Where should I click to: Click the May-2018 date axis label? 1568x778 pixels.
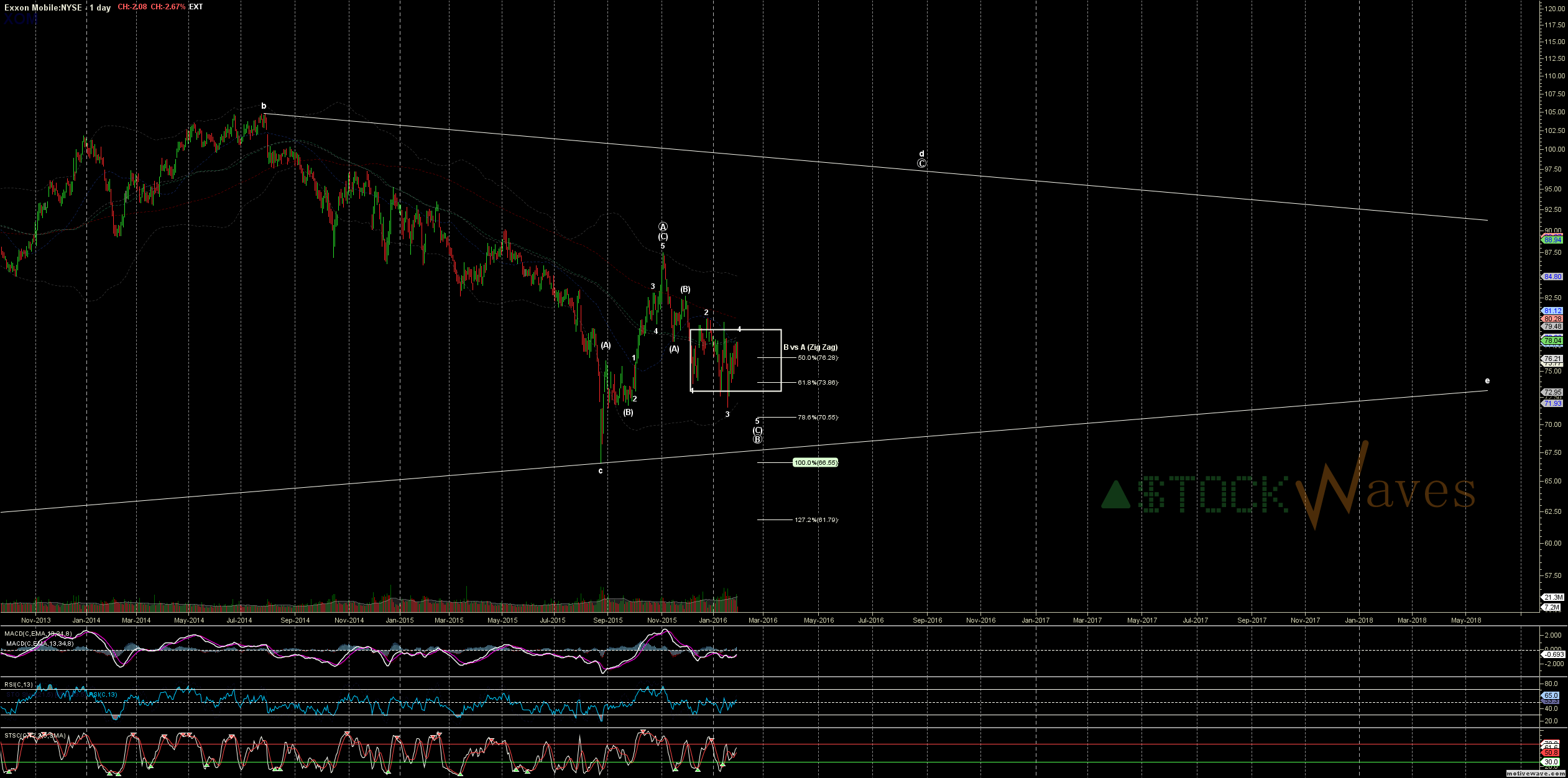coord(1466,620)
